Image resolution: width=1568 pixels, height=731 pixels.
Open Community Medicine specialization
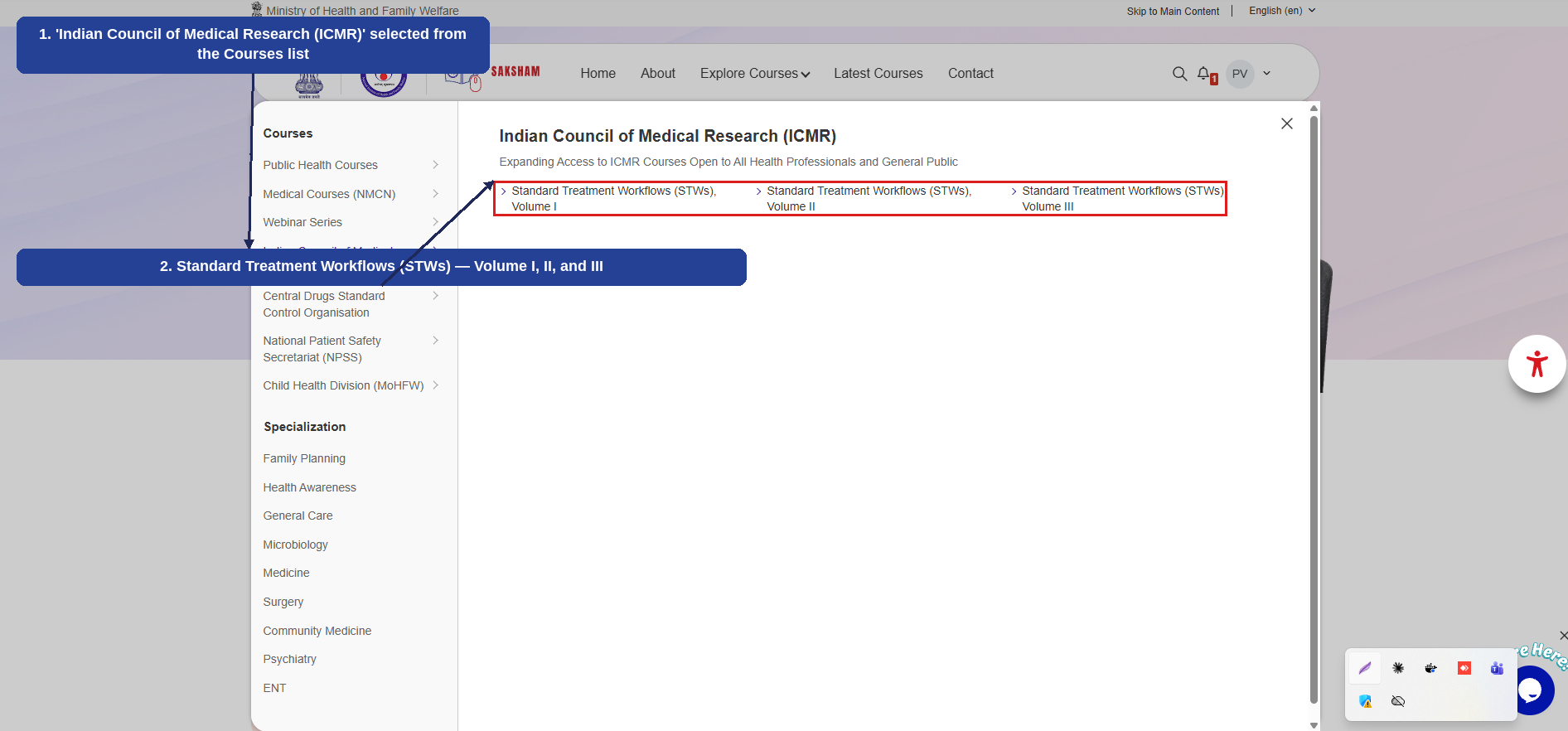click(317, 631)
